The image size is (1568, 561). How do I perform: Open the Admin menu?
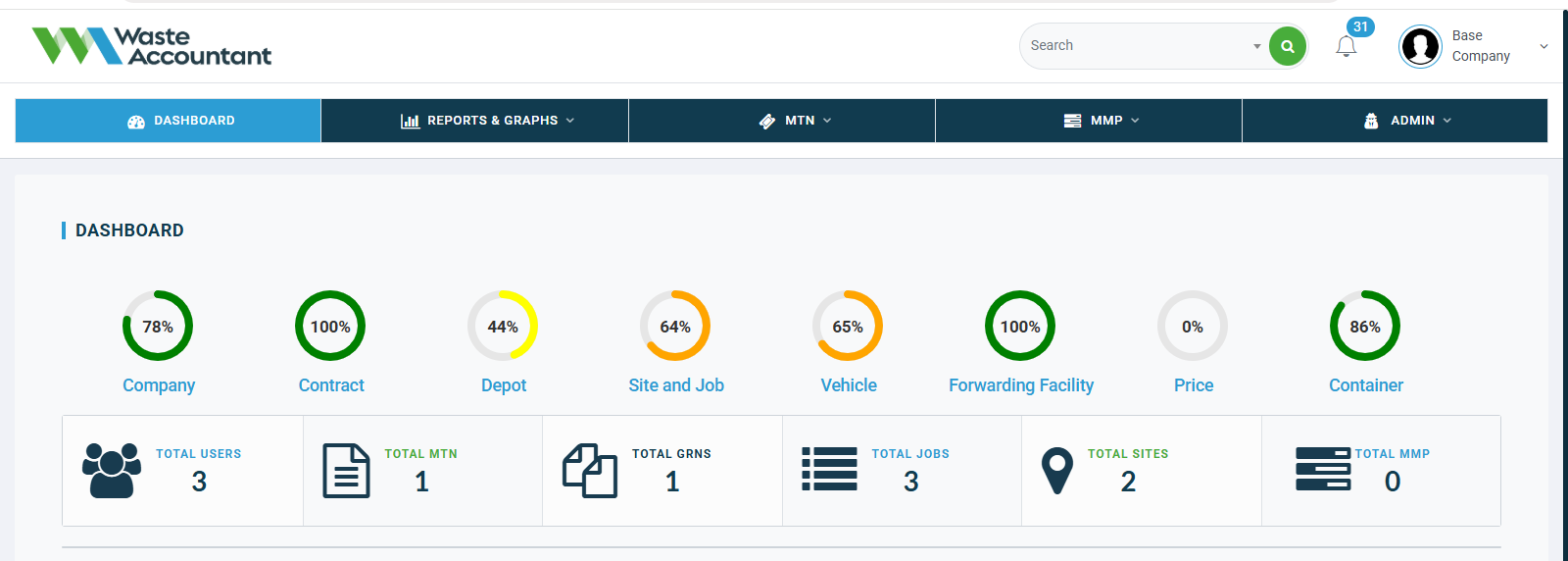click(x=1407, y=121)
